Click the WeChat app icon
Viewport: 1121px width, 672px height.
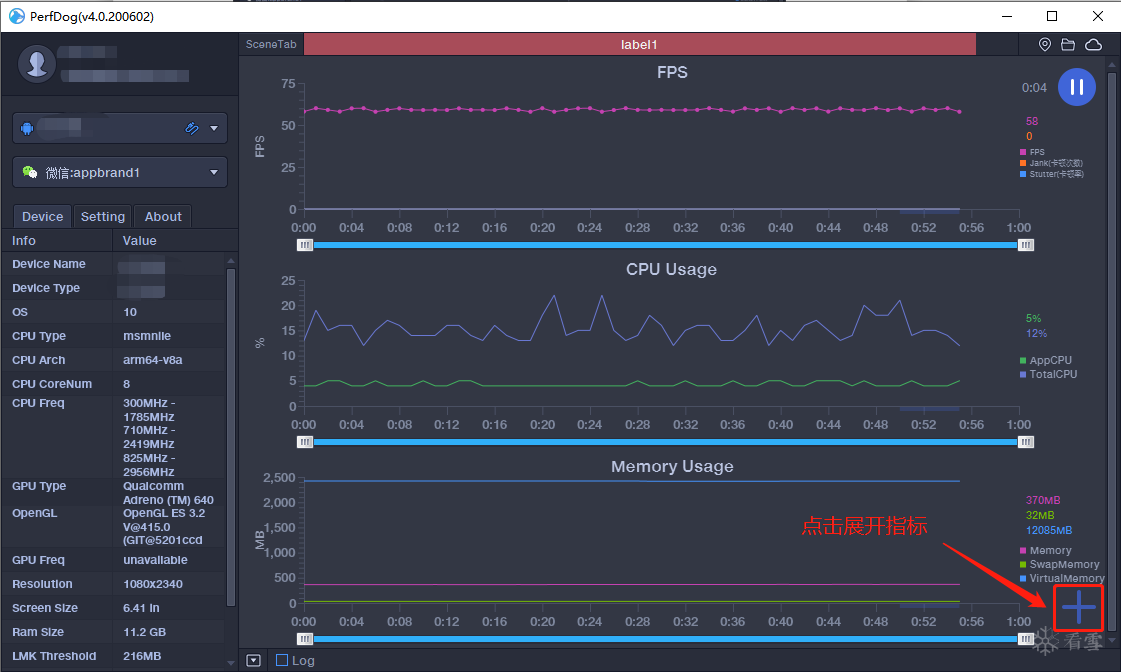[30, 172]
